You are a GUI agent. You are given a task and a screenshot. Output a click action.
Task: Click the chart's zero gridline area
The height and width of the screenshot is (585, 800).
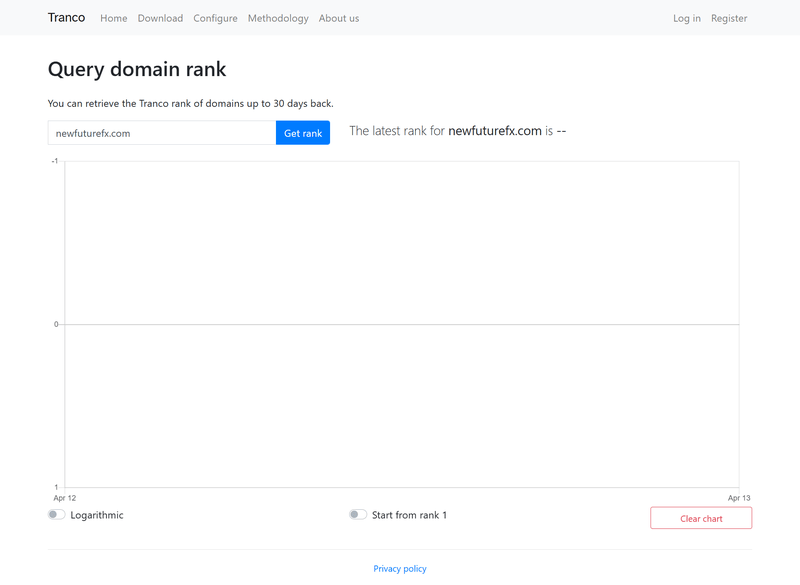pyautogui.click(x=402, y=324)
